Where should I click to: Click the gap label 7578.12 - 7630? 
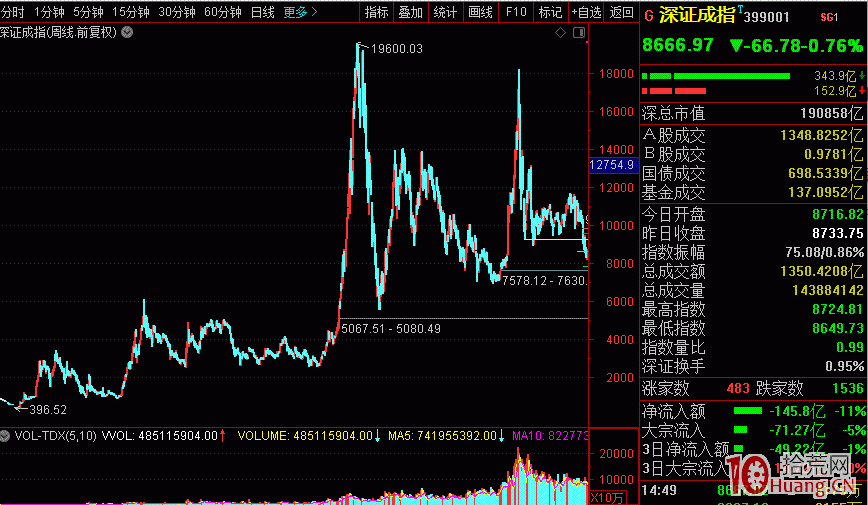(544, 281)
